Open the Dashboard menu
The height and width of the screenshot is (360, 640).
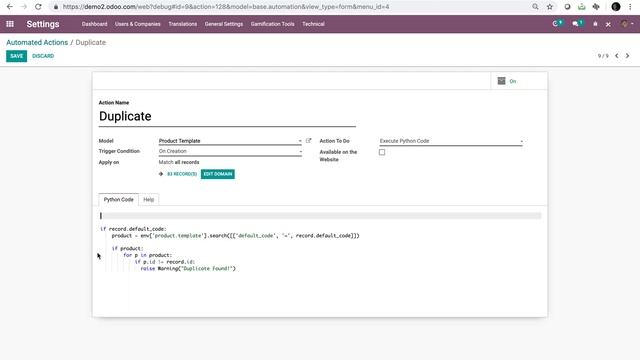(x=95, y=24)
